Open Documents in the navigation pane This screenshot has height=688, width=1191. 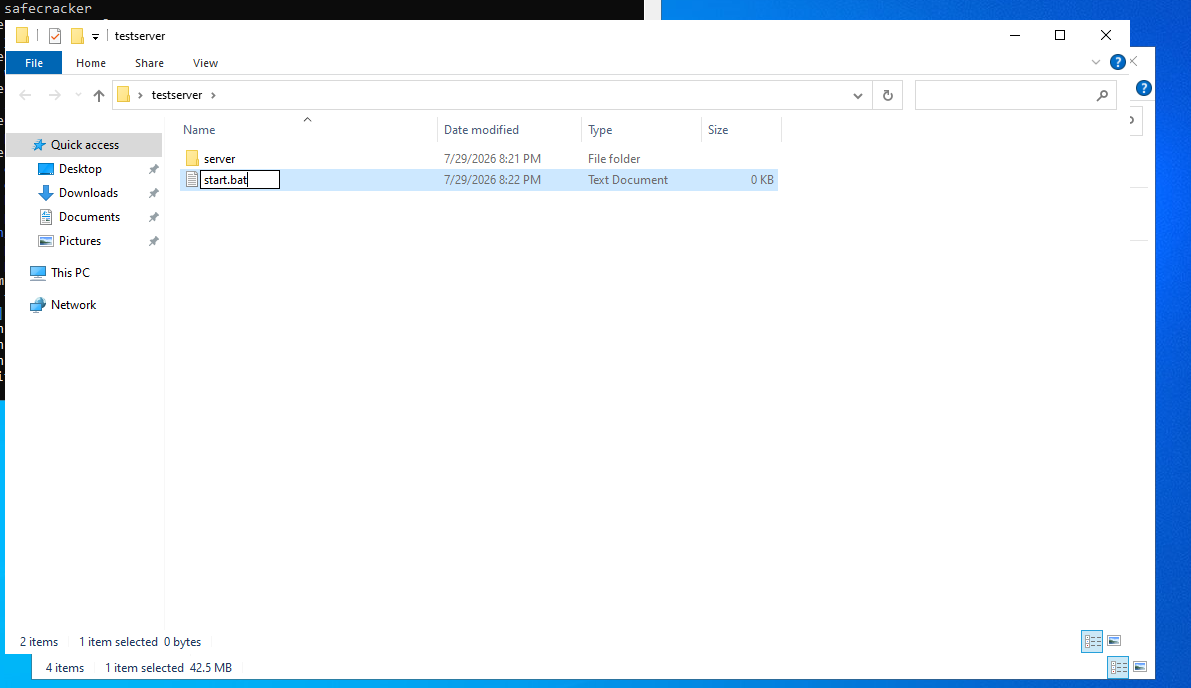point(89,216)
